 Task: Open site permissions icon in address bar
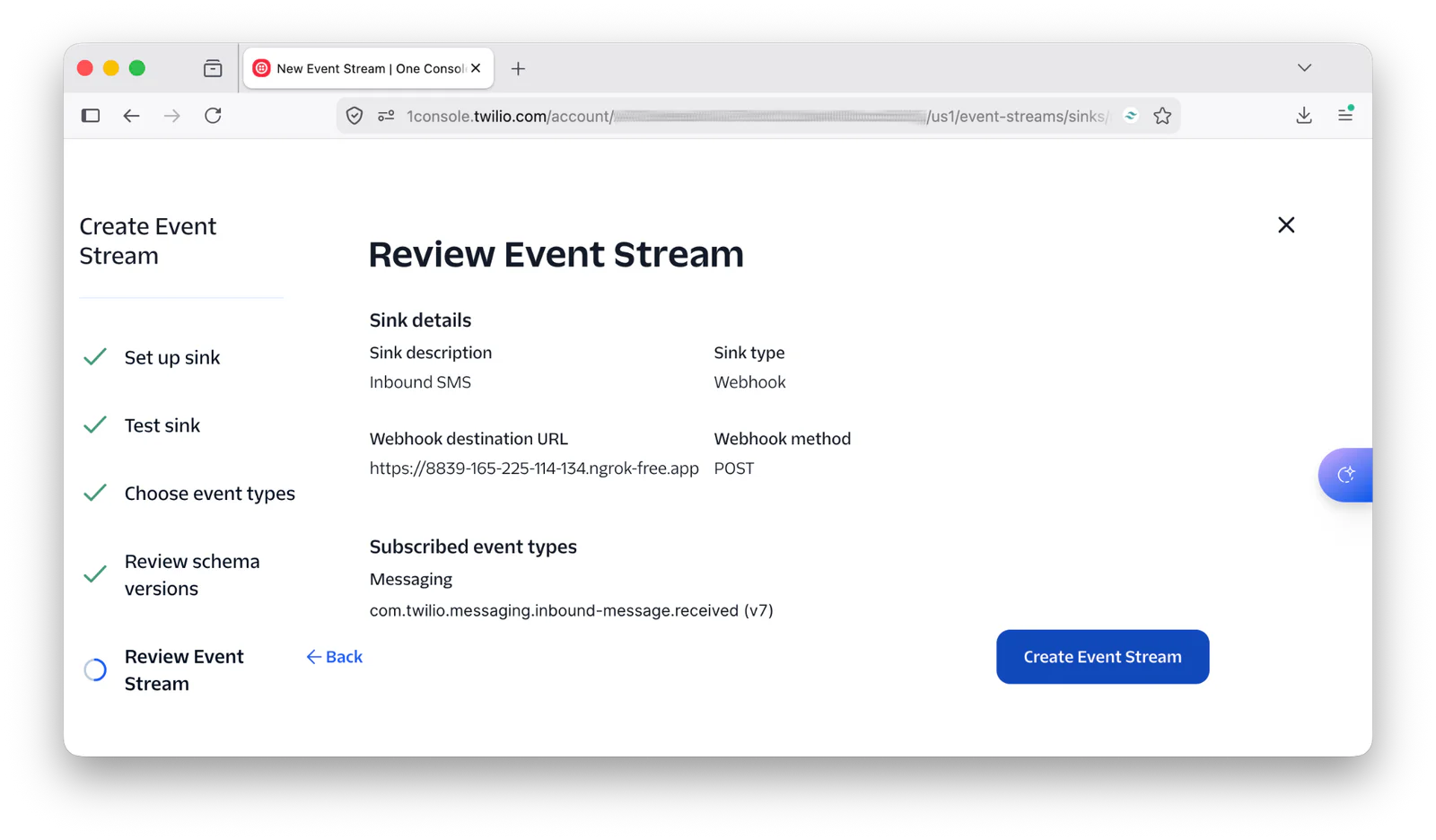coord(386,116)
